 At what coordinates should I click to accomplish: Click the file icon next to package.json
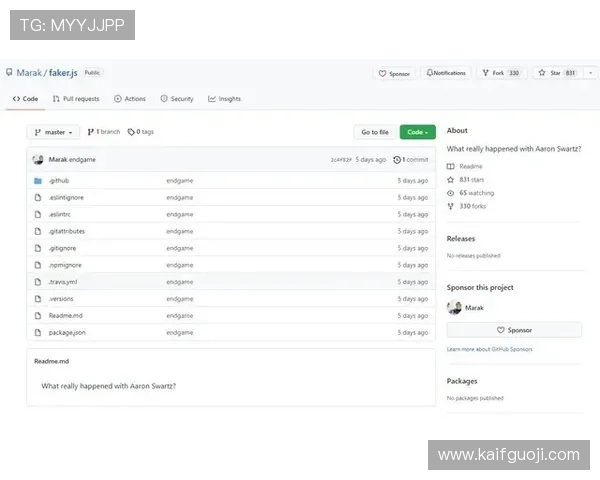pos(38,332)
